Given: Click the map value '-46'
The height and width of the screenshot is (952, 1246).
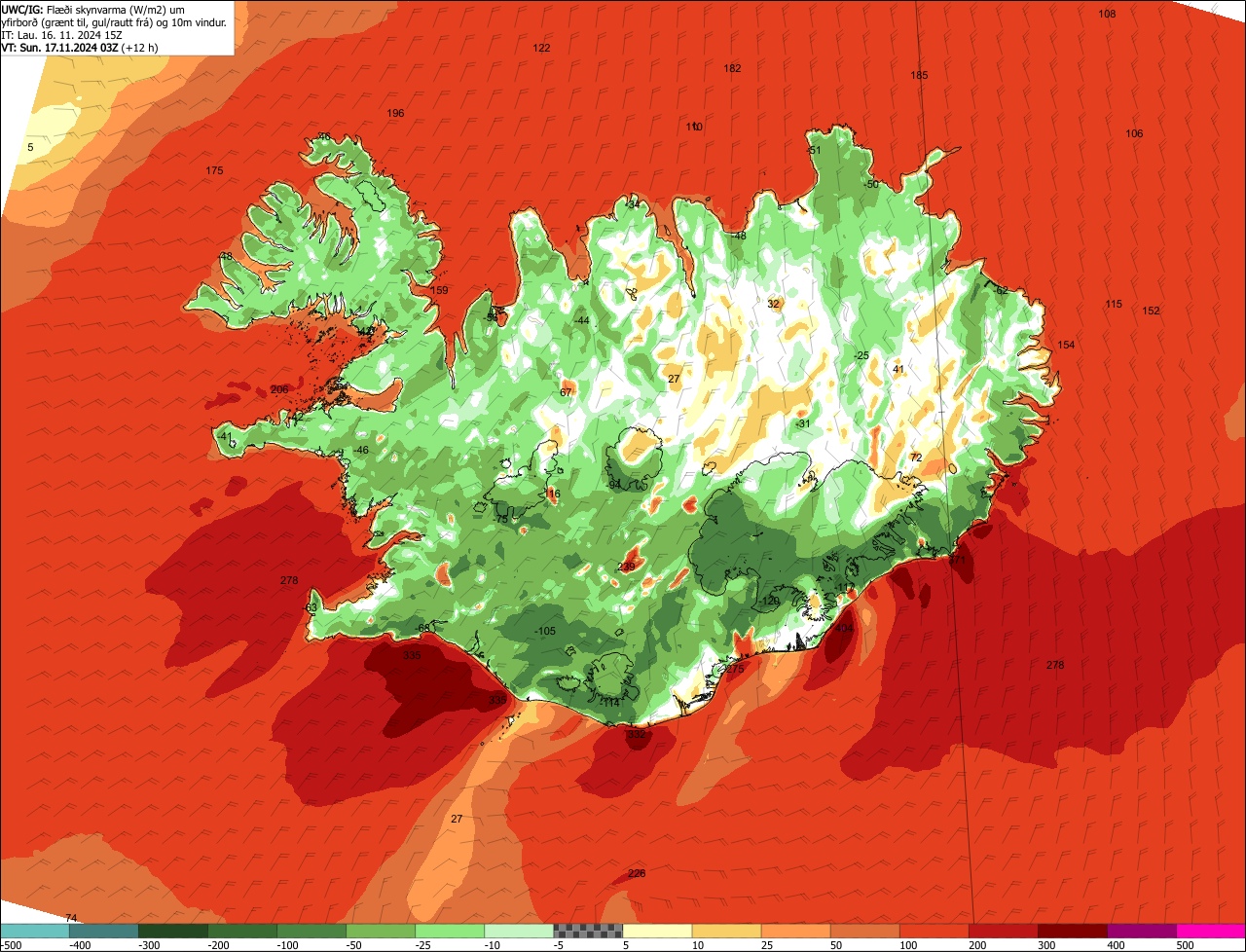Looking at the screenshot, I should point(361,450).
